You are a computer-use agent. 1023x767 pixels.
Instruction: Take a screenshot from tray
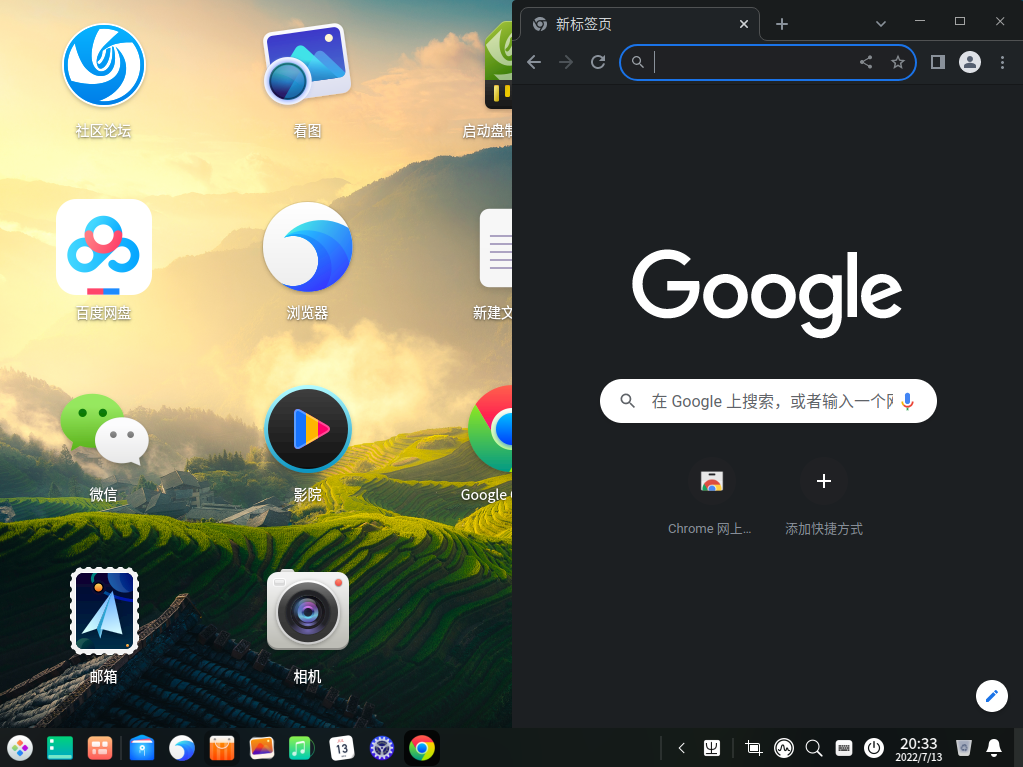(x=754, y=748)
